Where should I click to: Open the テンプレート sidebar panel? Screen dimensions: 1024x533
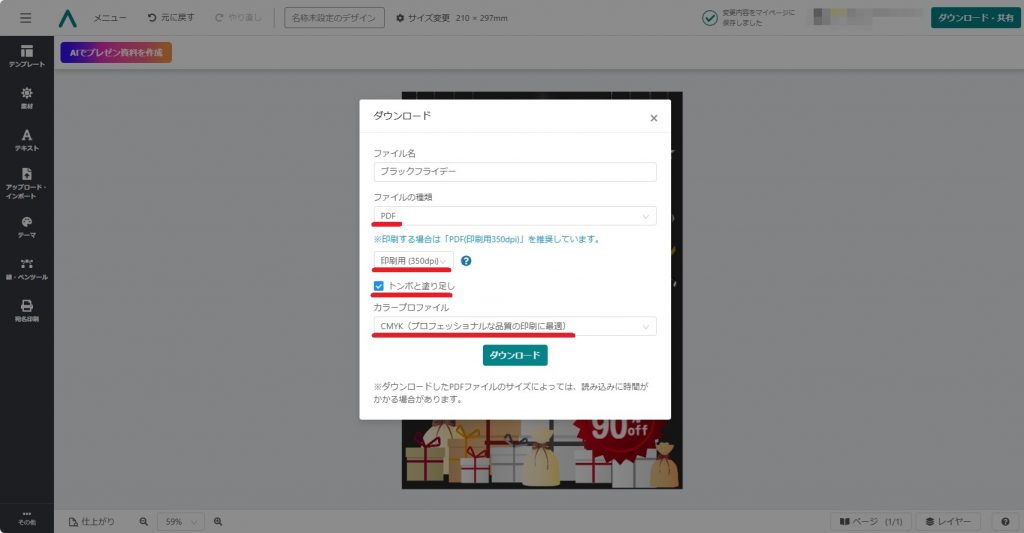[x=26, y=55]
